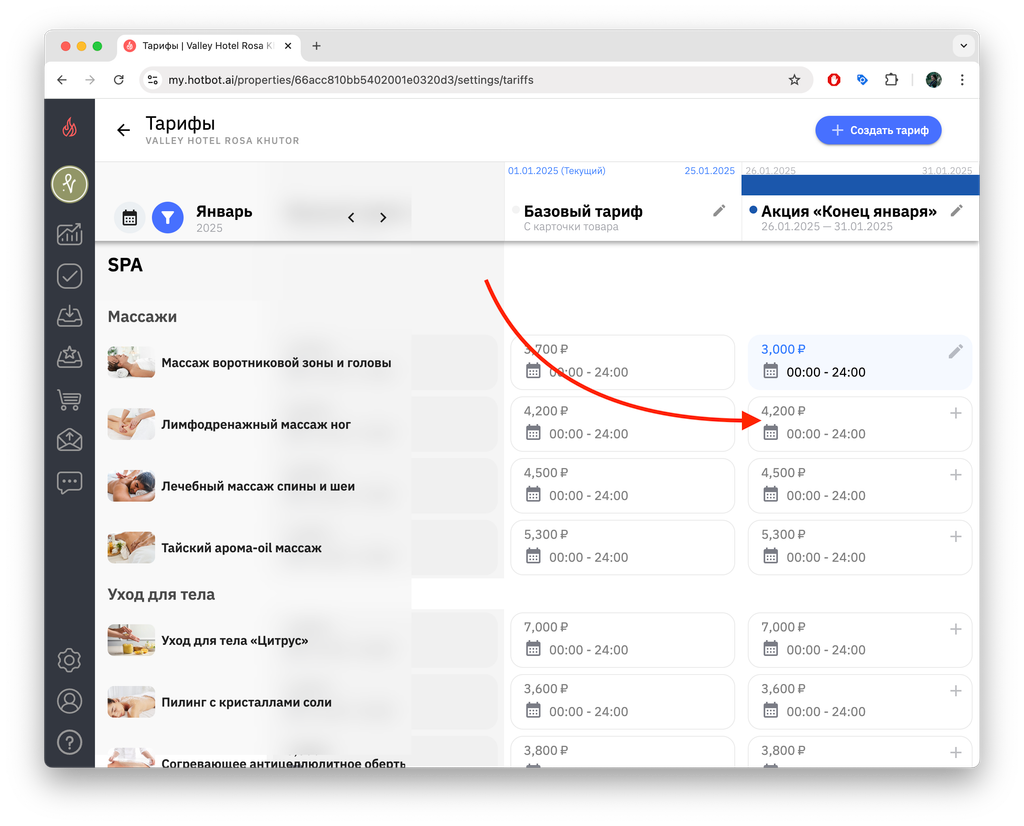Screen dimensions: 1024x826
Task: Go to previous month with left chevron
Action: [x=351, y=217]
